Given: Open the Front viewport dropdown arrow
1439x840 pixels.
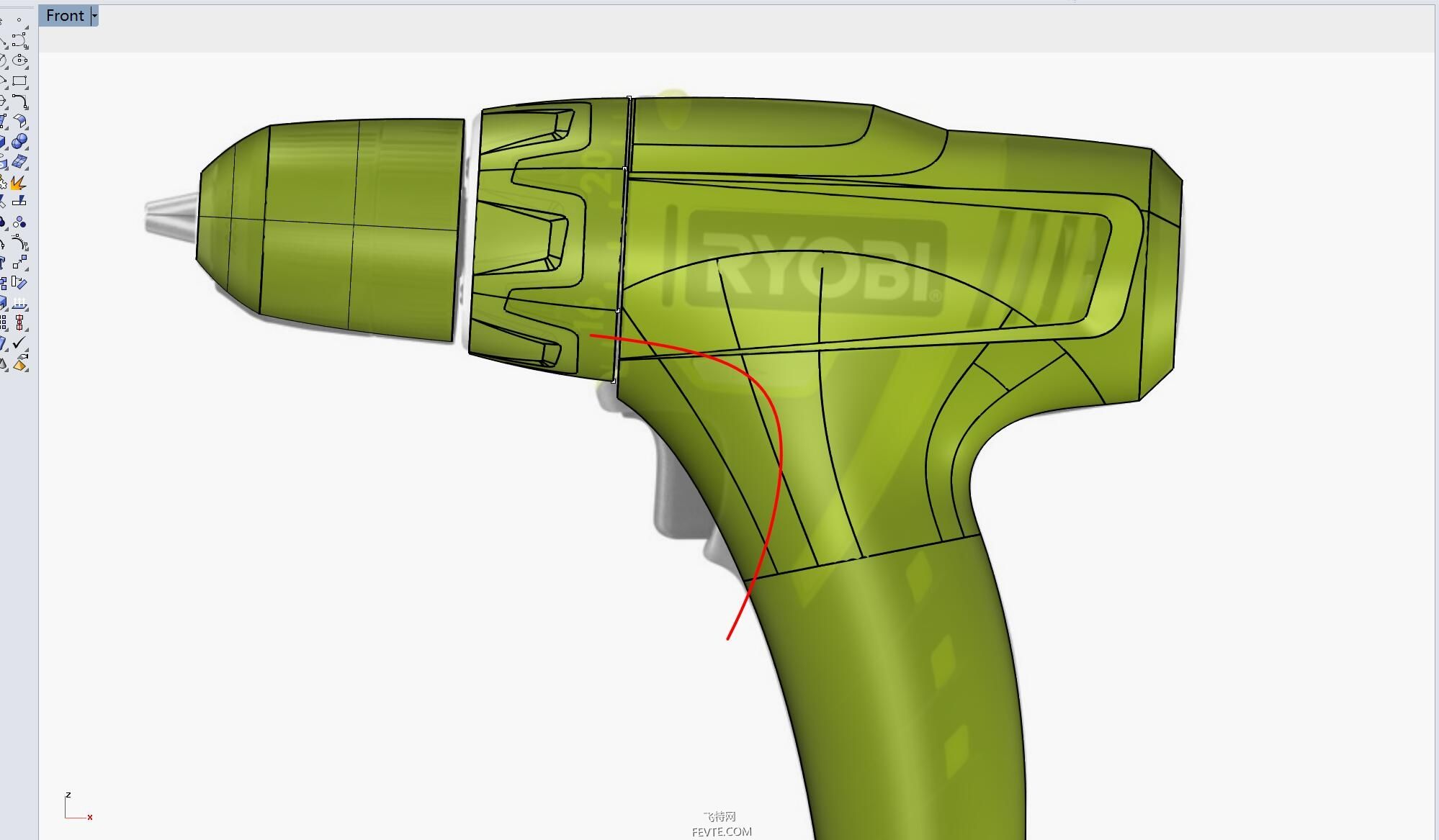Looking at the screenshot, I should (x=94, y=15).
